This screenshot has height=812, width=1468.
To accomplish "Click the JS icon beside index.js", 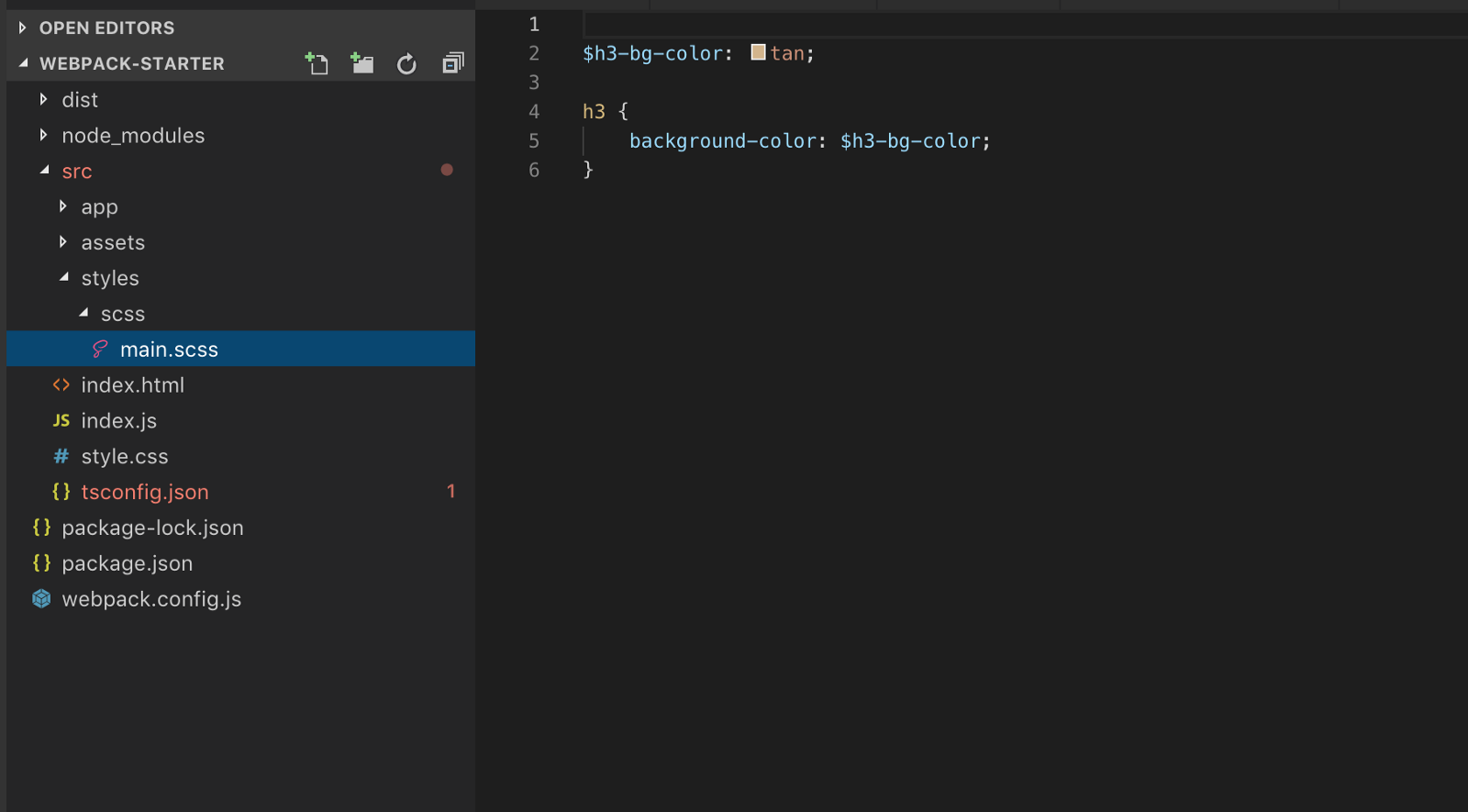I will coord(61,421).
